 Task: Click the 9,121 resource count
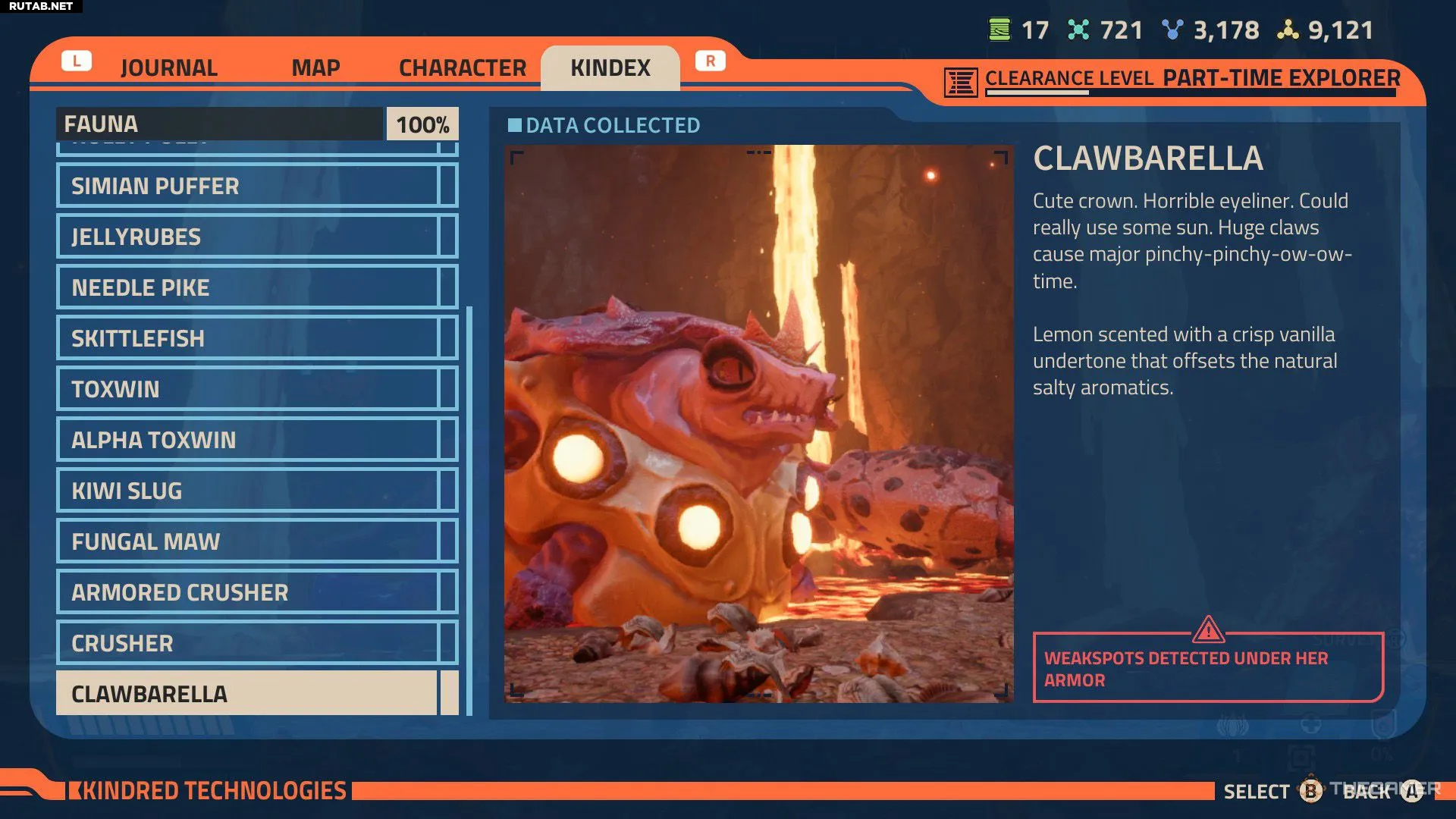click(x=1341, y=30)
